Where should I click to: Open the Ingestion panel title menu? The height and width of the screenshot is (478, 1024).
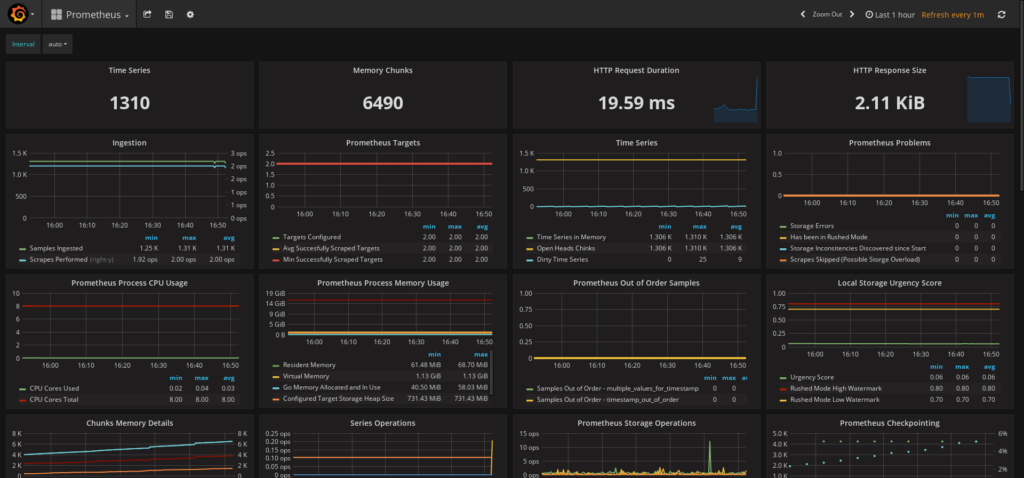click(129, 142)
